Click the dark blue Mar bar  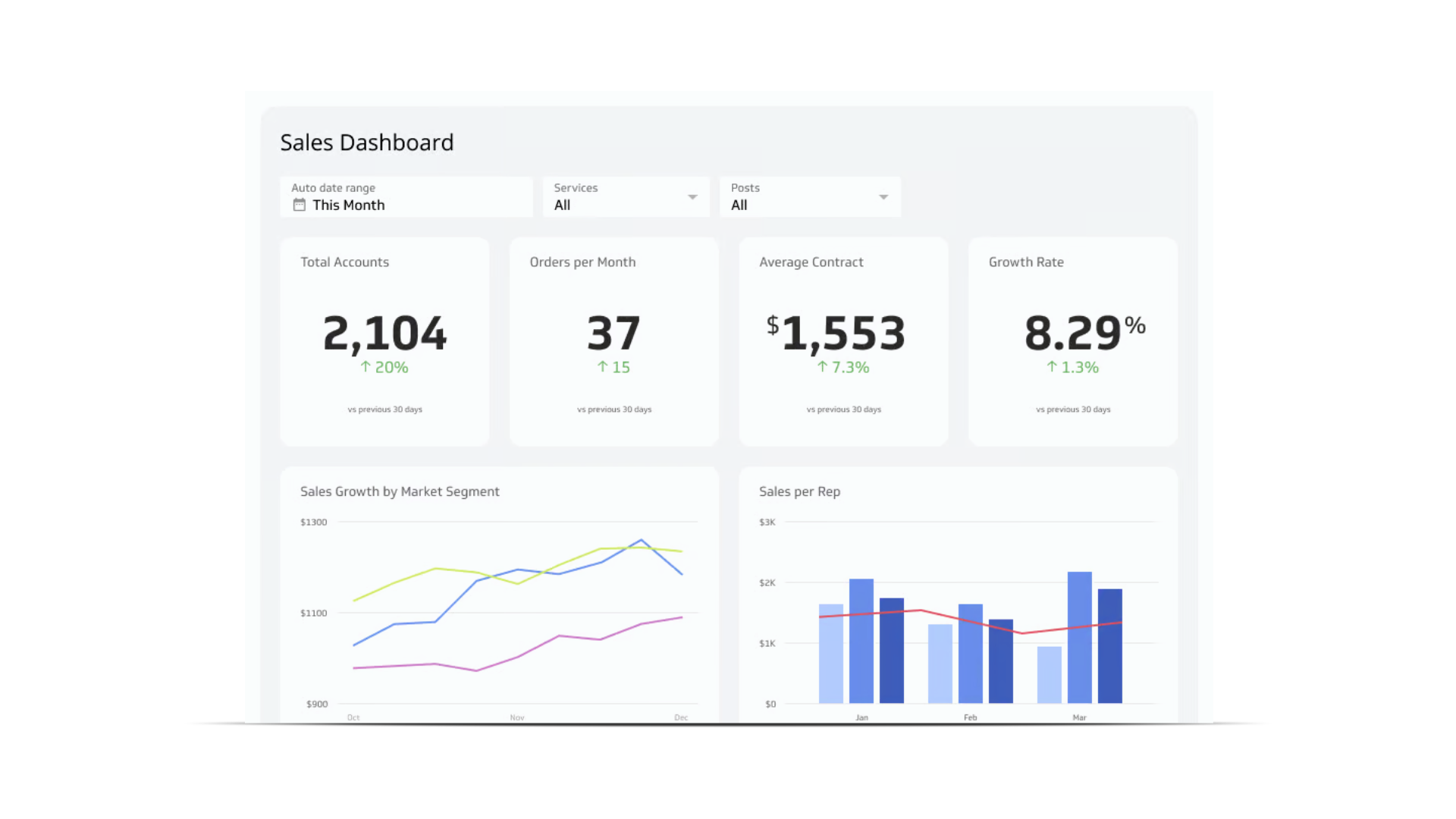pyautogui.click(x=1110, y=646)
